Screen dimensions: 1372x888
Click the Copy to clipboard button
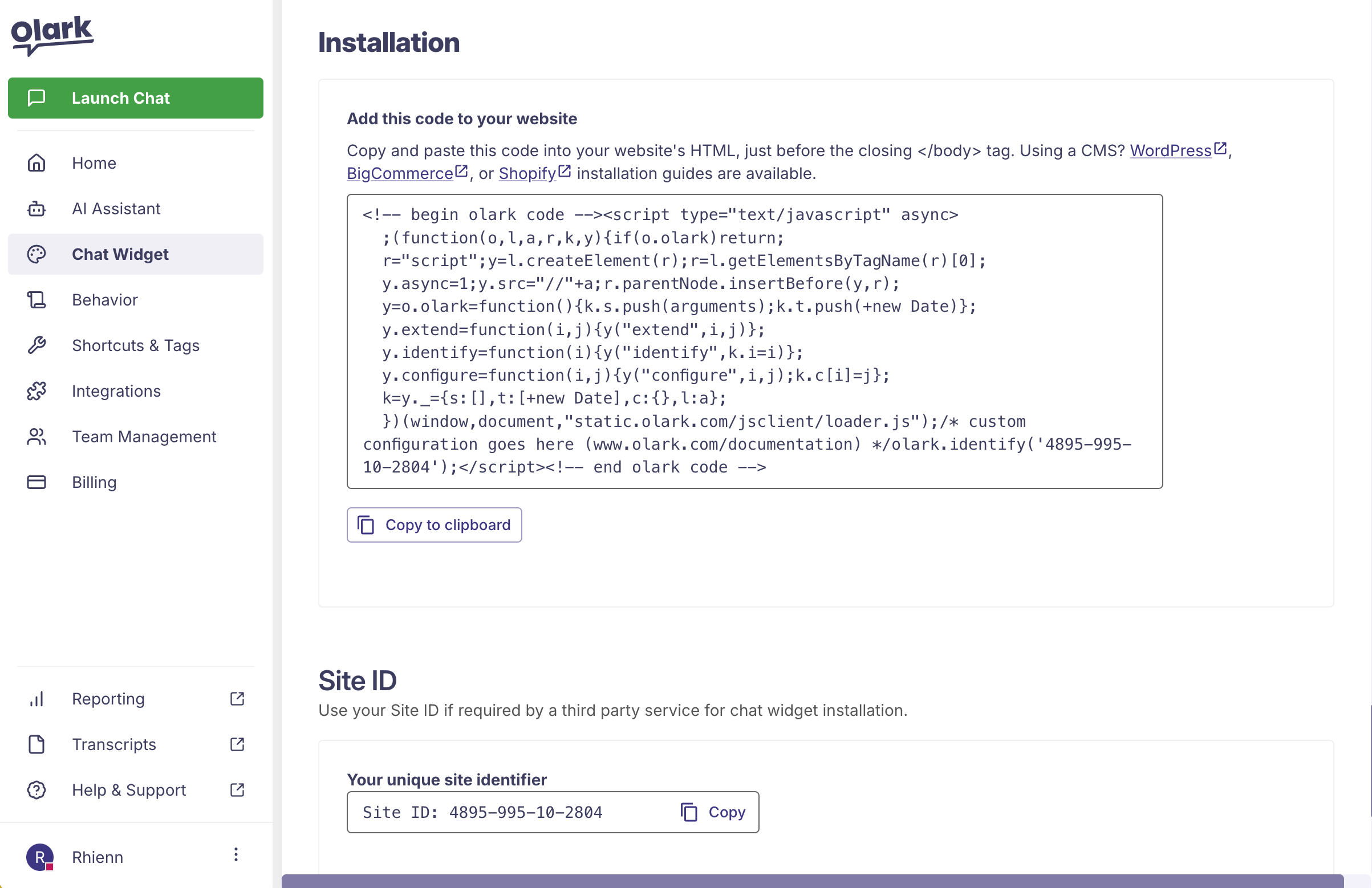[434, 524]
